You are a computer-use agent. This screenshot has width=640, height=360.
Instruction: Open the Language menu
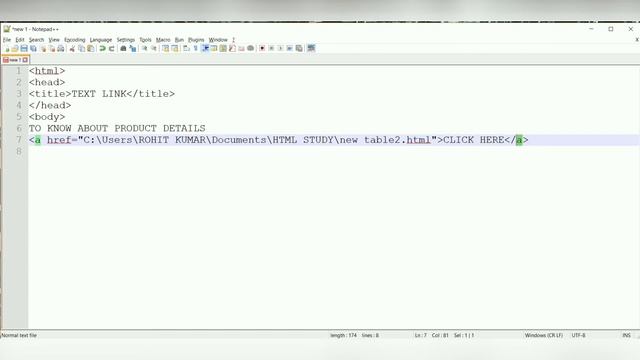pyautogui.click(x=101, y=40)
